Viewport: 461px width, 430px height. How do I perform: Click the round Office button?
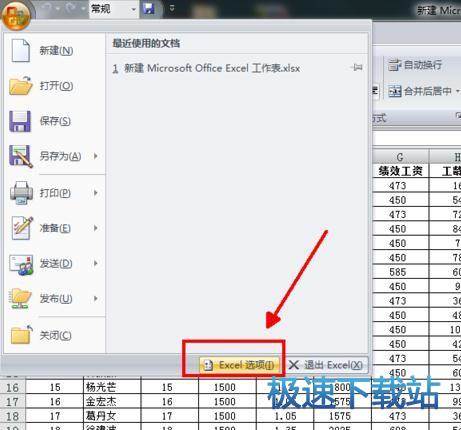(x=16, y=15)
